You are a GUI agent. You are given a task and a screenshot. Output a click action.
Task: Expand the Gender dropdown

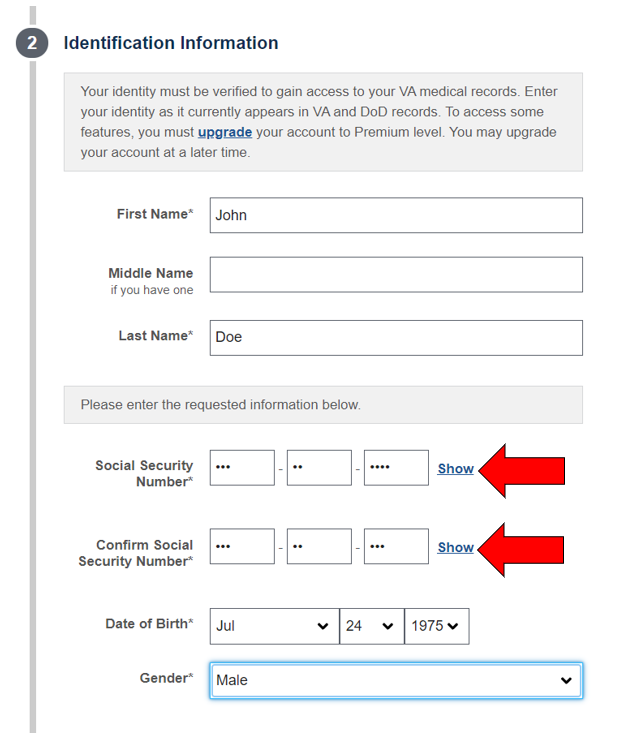click(396, 680)
